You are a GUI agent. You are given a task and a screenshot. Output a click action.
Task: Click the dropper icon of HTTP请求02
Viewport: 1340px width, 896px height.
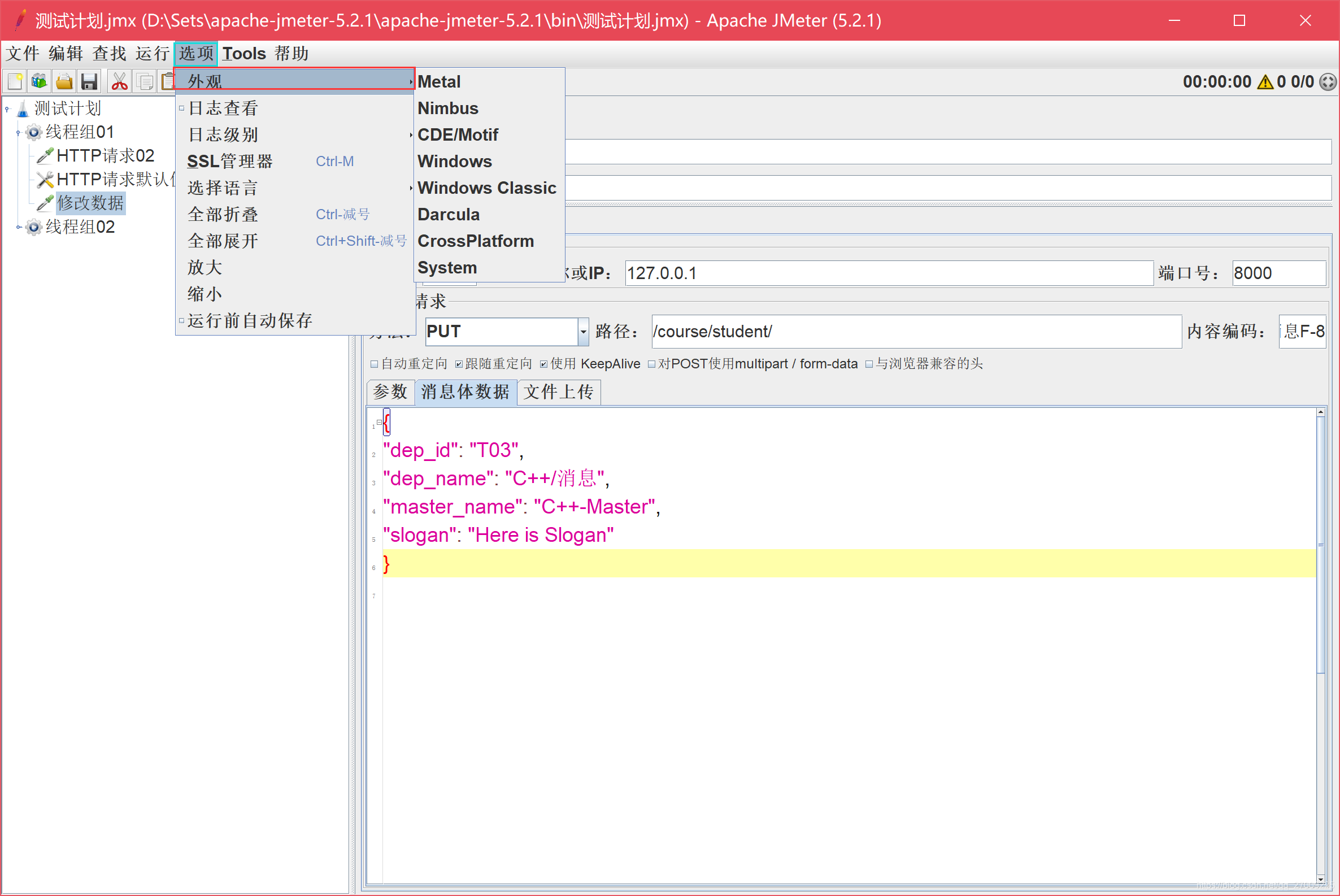(45, 155)
